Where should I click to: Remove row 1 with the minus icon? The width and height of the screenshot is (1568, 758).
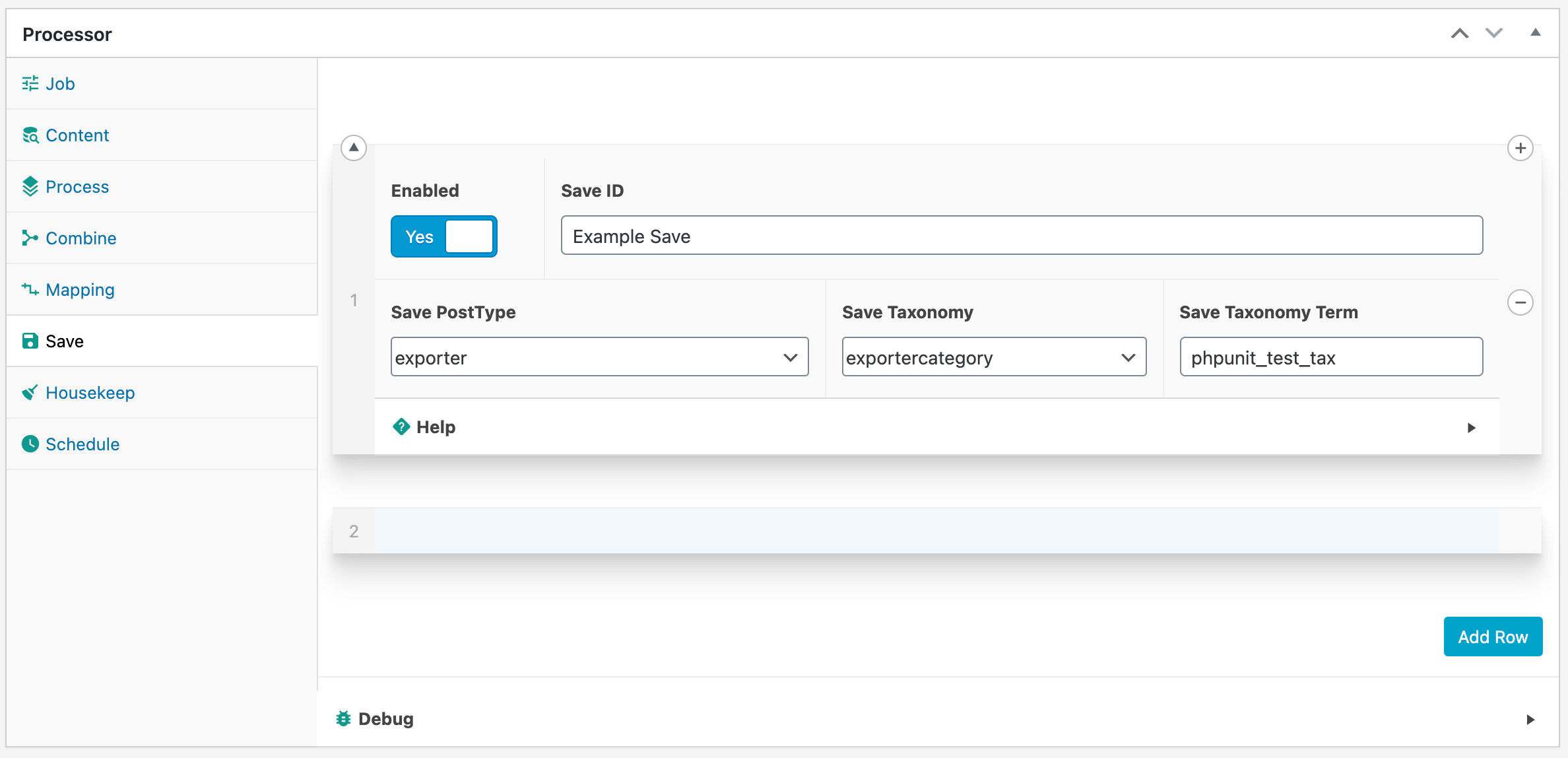1520,302
